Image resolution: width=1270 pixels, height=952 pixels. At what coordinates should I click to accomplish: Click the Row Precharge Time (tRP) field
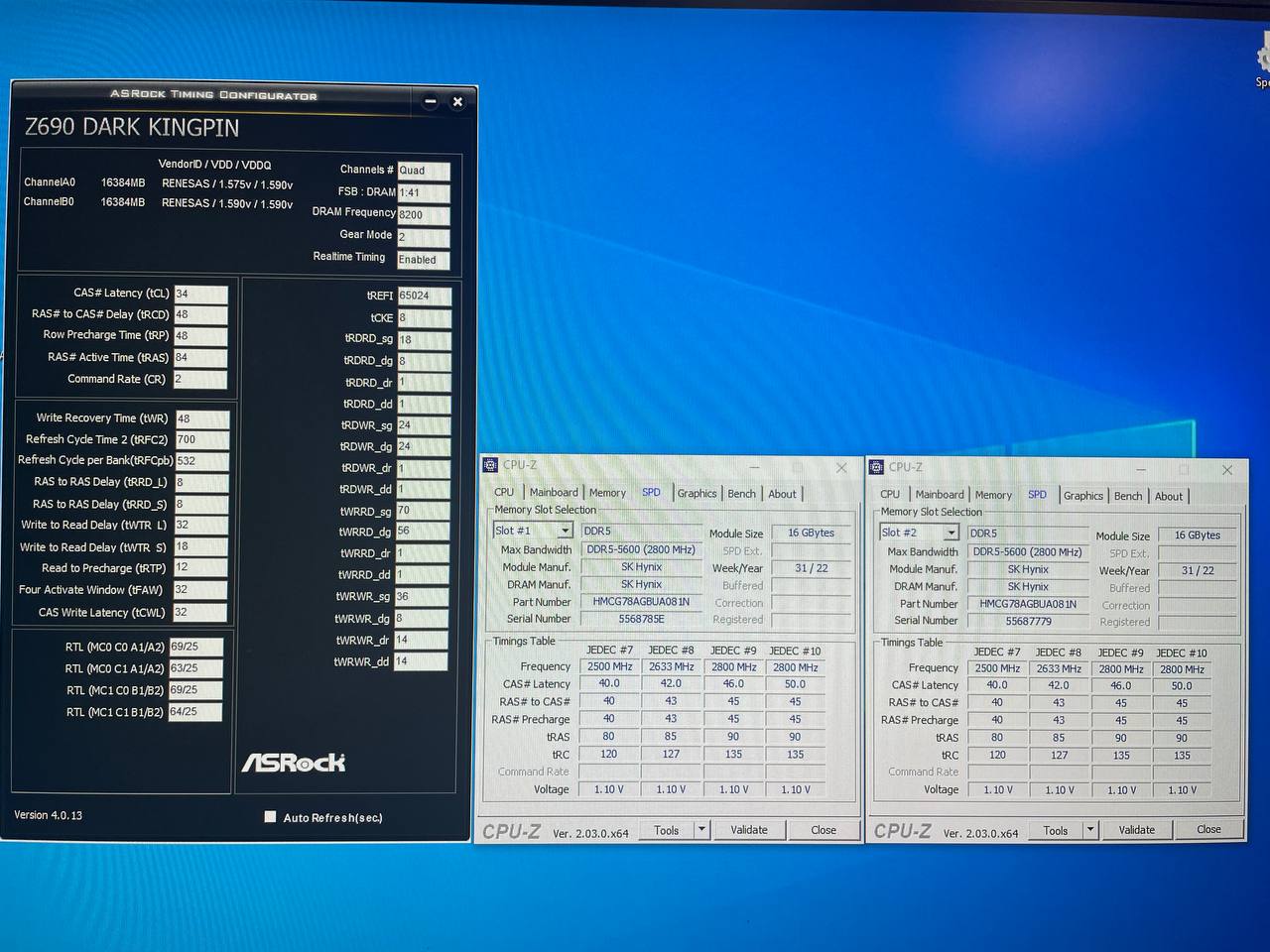(x=200, y=336)
